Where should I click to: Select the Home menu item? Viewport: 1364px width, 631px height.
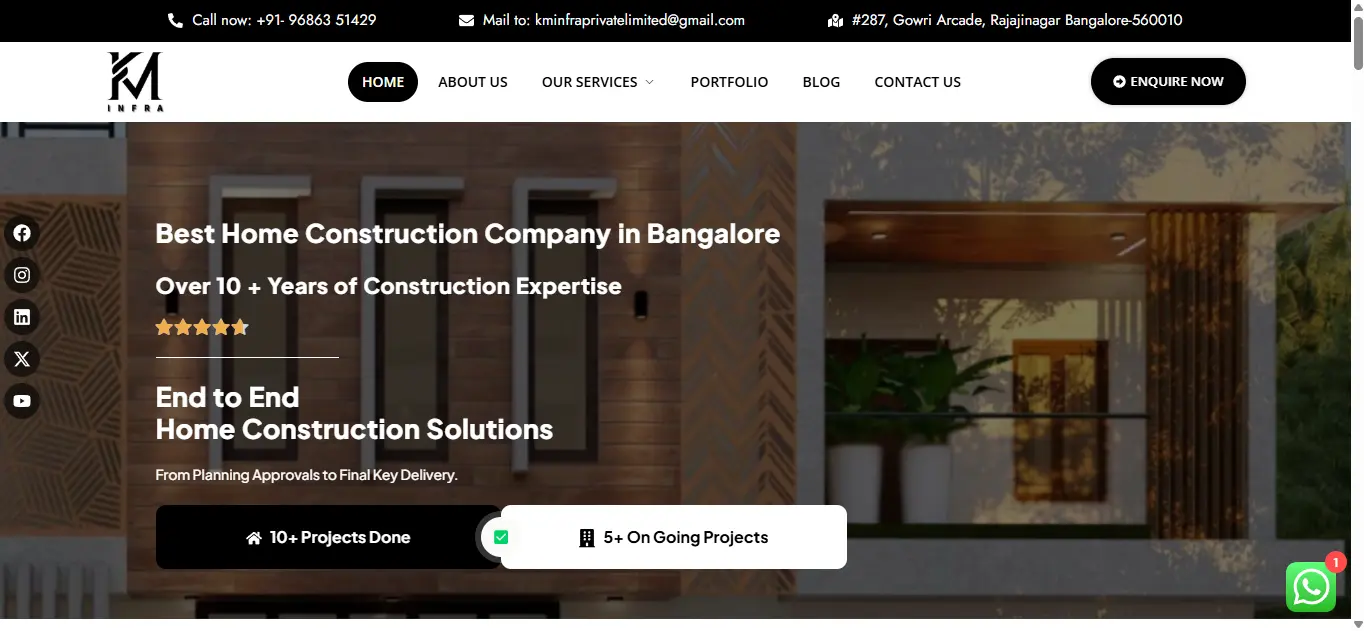[383, 82]
